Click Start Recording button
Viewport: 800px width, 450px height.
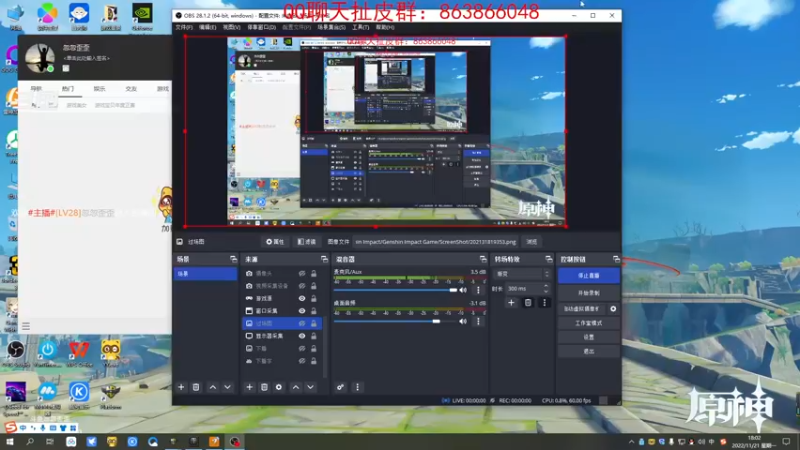[589, 293]
